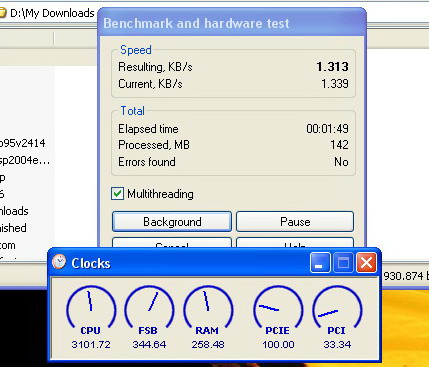
Task: Click the Benchmark and hardware test title bar
Action: point(232,23)
